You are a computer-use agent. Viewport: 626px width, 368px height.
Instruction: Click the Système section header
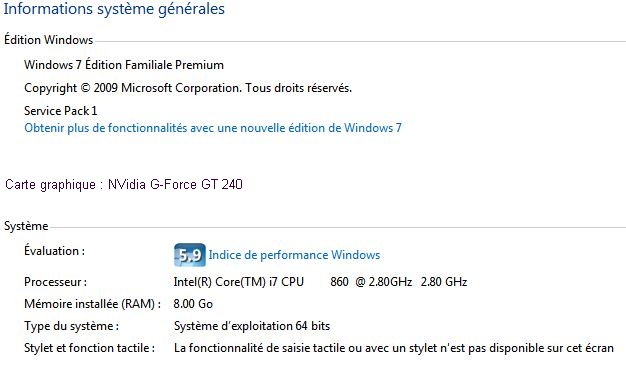(26, 226)
